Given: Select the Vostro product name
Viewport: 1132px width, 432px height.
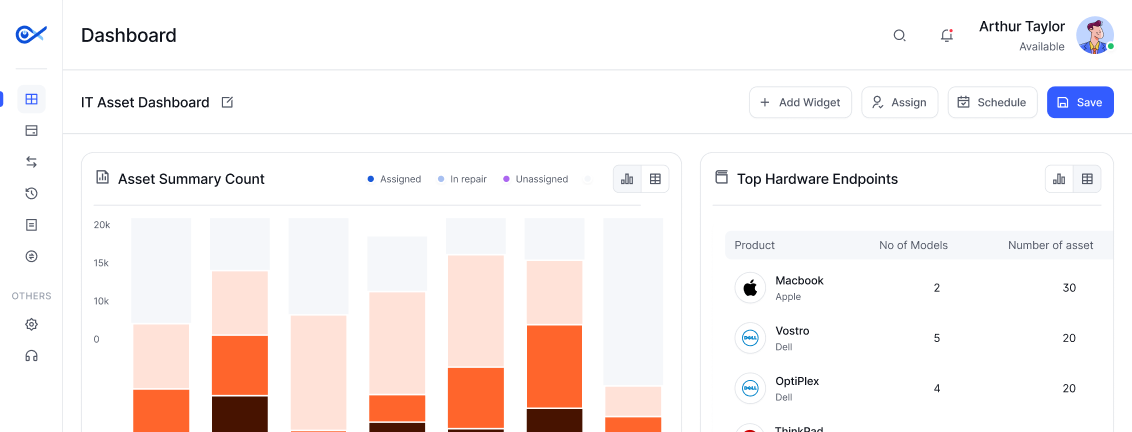Looking at the screenshot, I should click(x=792, y=331).
